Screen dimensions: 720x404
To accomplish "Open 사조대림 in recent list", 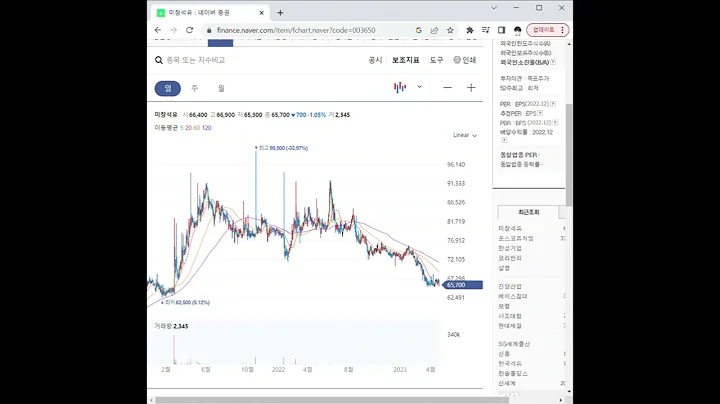I will (x=510, y=316).
